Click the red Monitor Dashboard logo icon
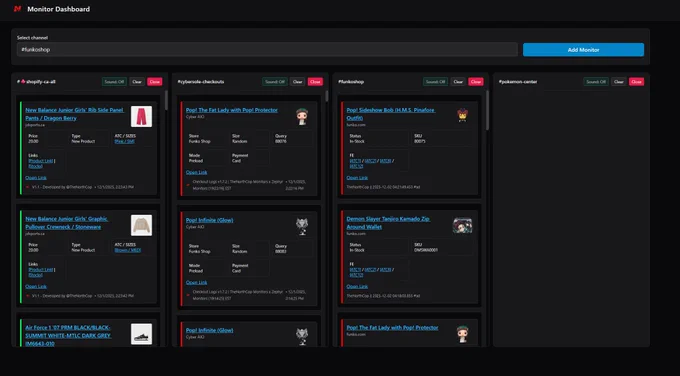 [17, 9]
